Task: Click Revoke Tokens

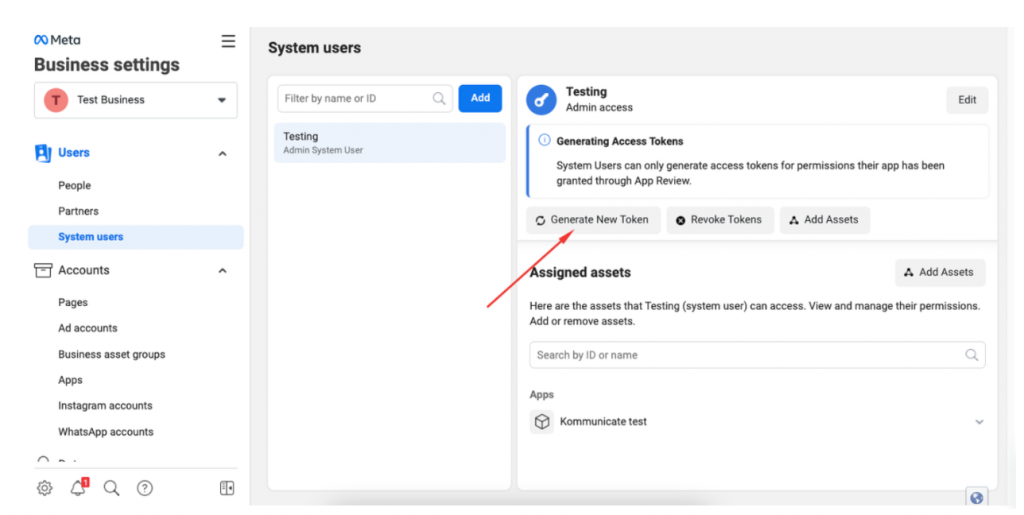Action: point(720,220)
